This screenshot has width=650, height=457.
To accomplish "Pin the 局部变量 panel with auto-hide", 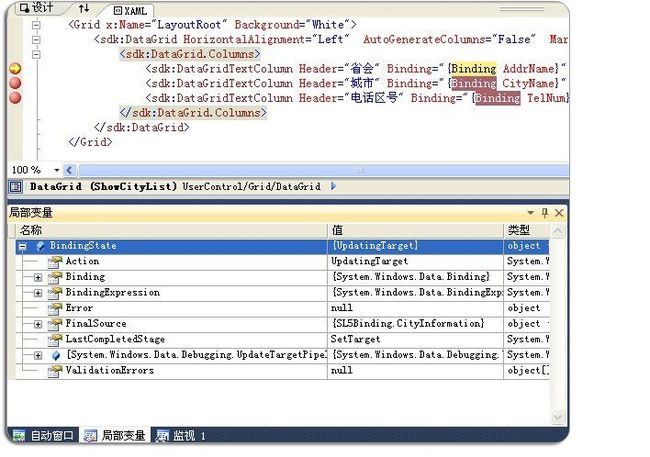I will [x=545, y=213].
